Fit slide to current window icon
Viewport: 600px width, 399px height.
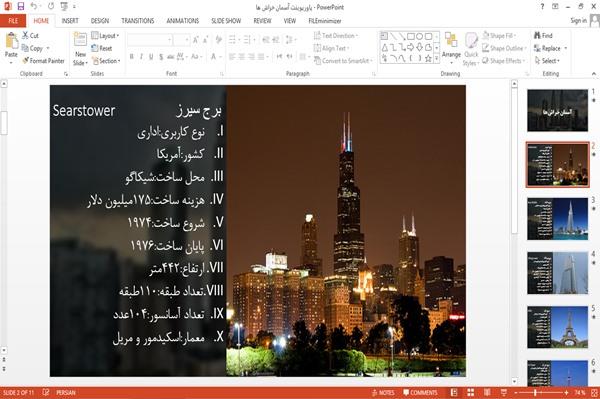point(594,392)
